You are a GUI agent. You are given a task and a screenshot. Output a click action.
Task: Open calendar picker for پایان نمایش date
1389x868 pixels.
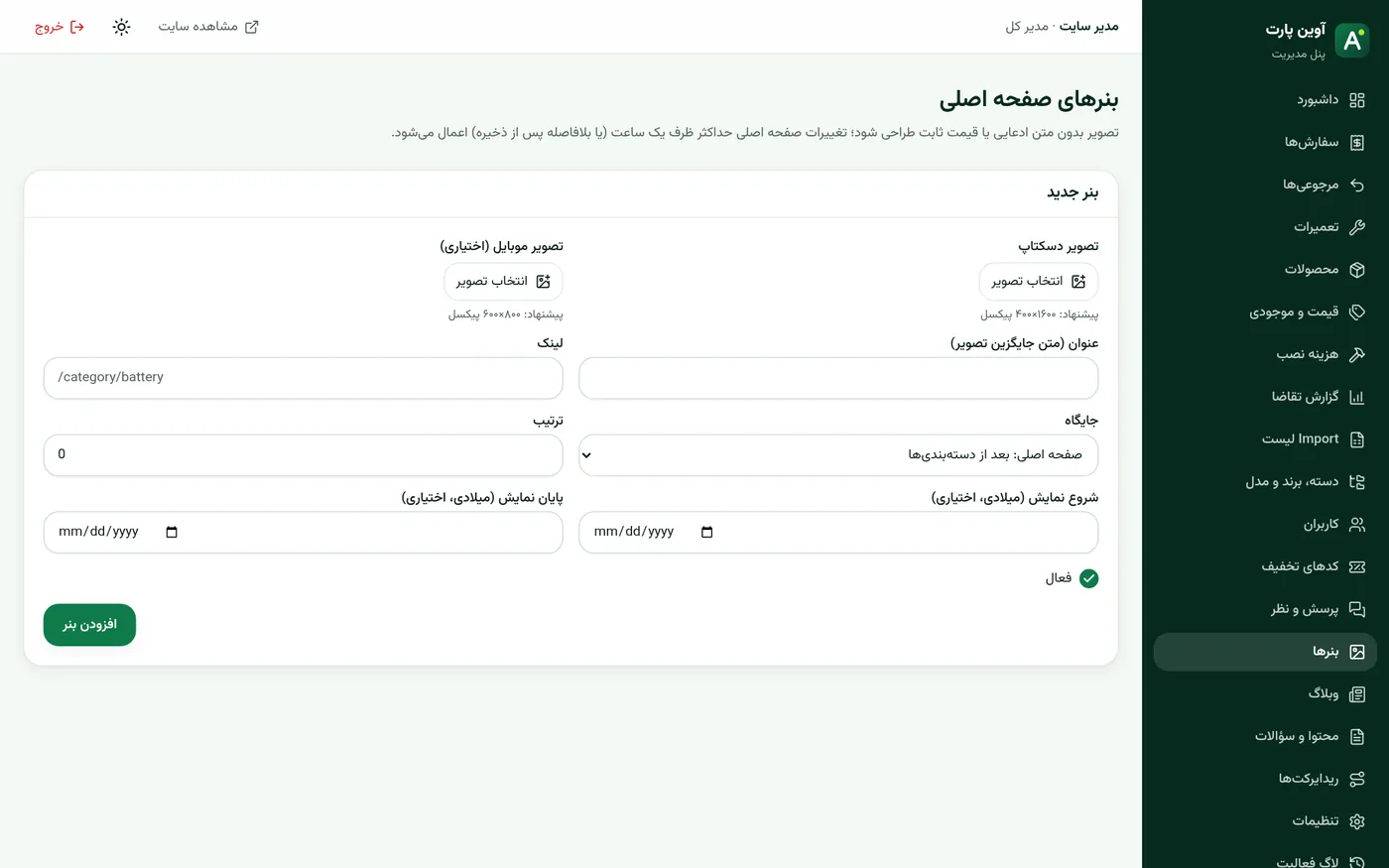pyautogui.click(x=172, y=533)
